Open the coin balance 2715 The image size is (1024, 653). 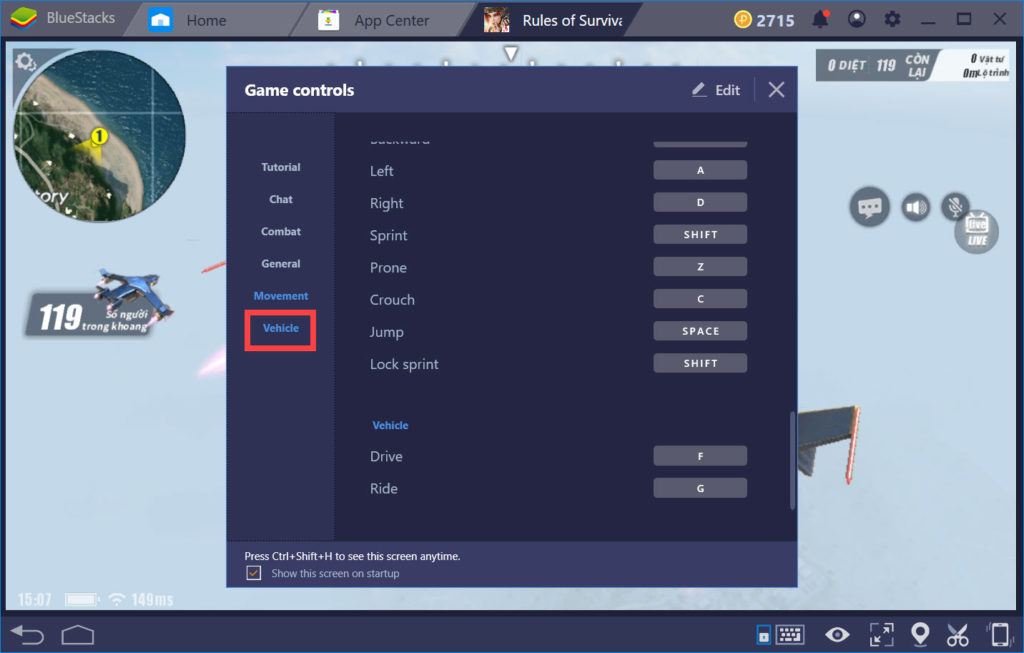764,20
